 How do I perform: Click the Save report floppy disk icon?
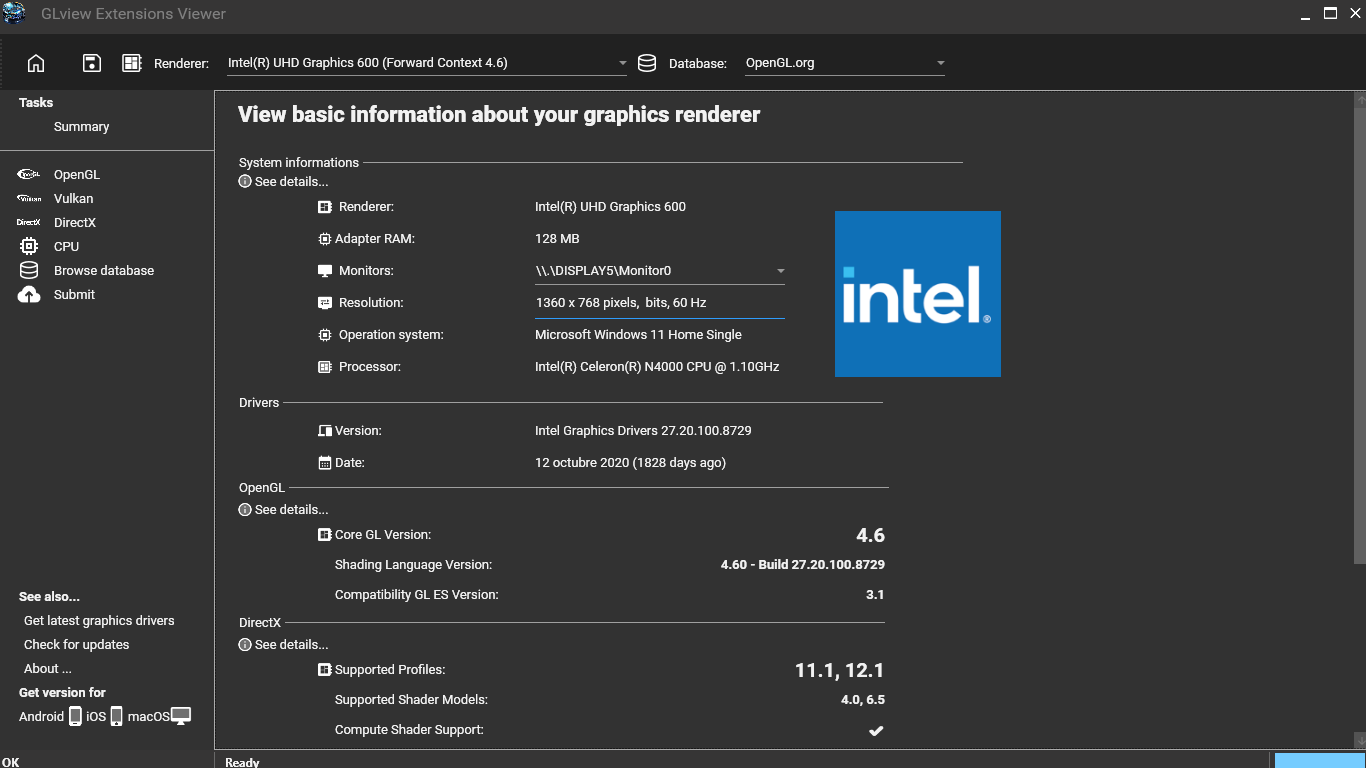[91, 63]
